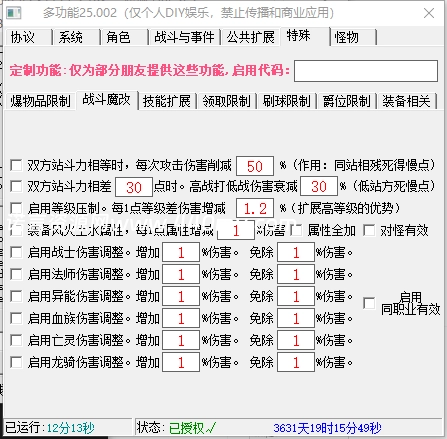Toggle 装备风火土水属性 checkbox
This screenshot has width=447, height=439.
click(x=16, y=230)
